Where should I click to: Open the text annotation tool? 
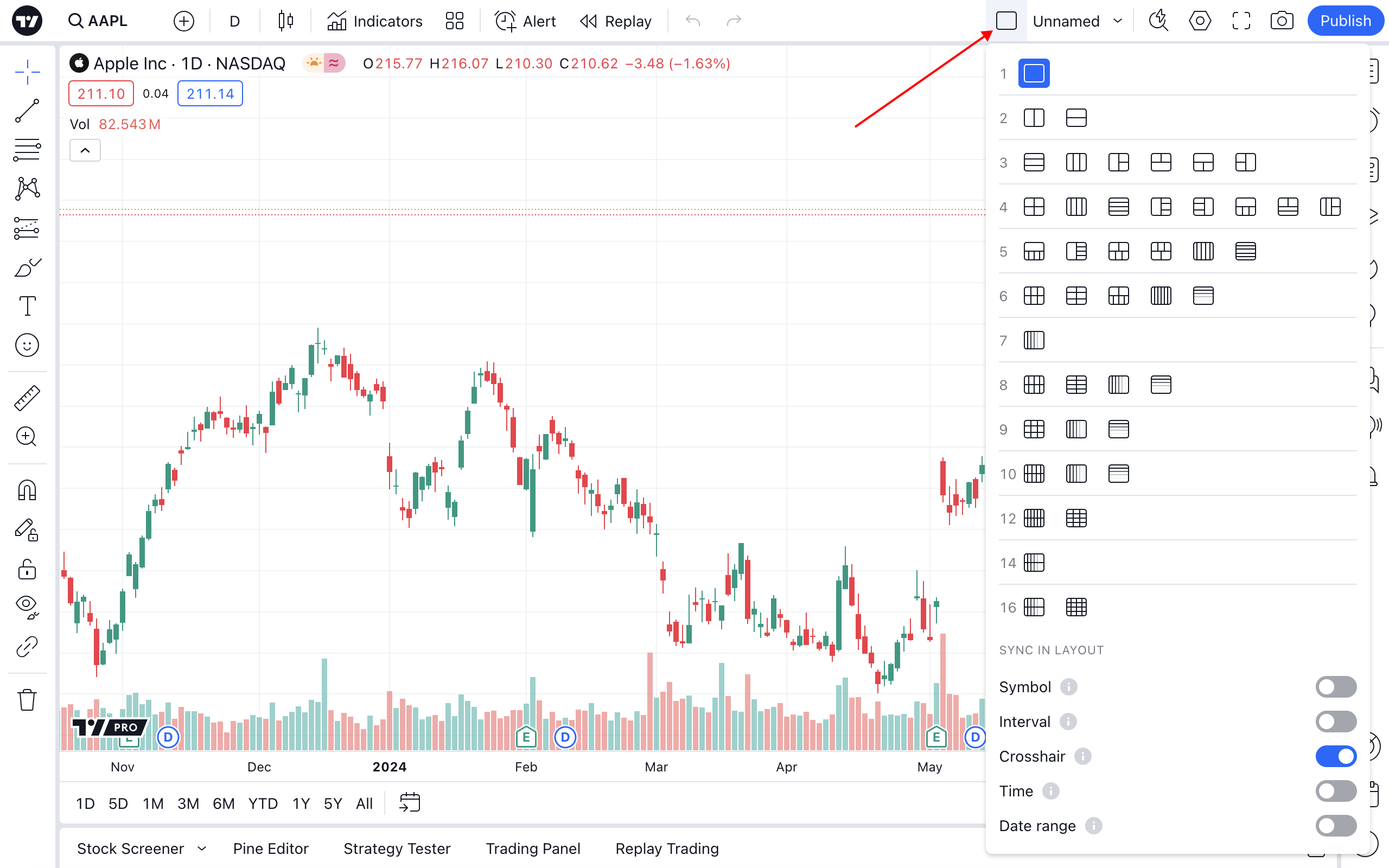pos(27,306)
